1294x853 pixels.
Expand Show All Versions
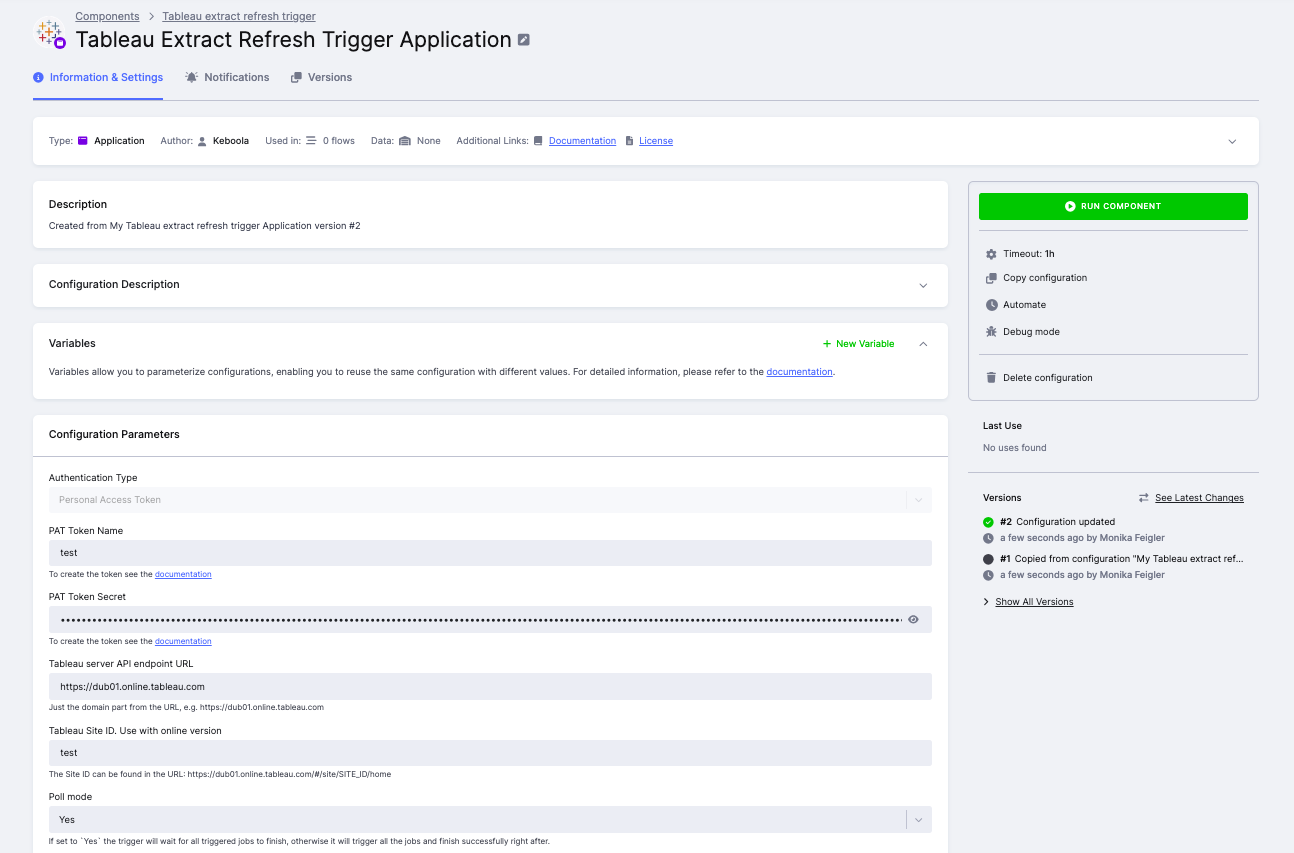1034,601
